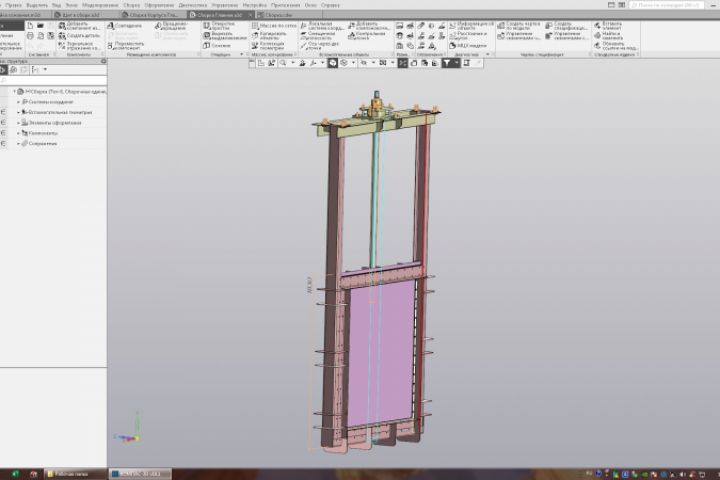720x480 pixels.
Task: Click the zoom magnifier in the view toolbar
Action: [283, 63]
